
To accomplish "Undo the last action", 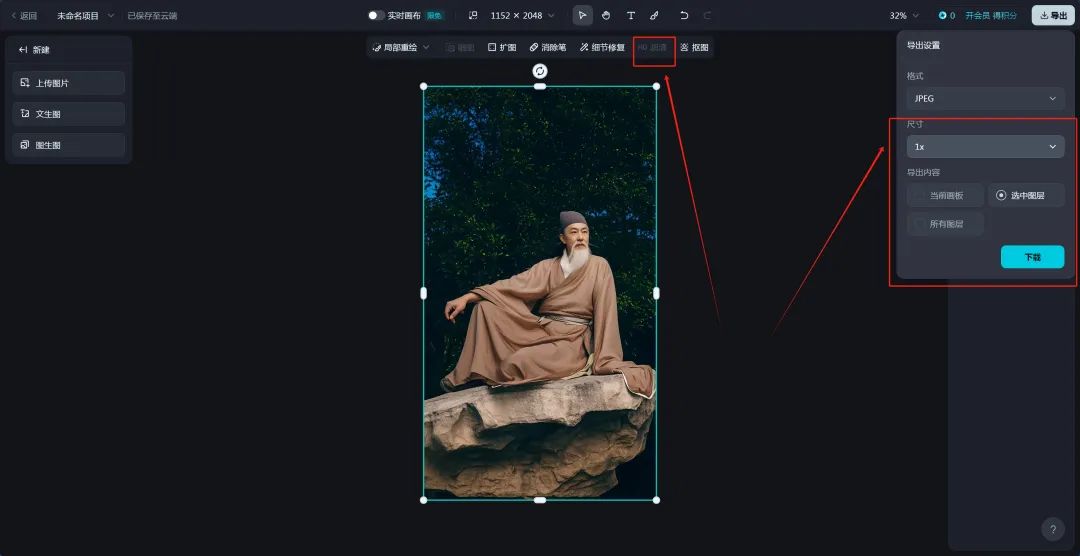I will tap(683, 15).
